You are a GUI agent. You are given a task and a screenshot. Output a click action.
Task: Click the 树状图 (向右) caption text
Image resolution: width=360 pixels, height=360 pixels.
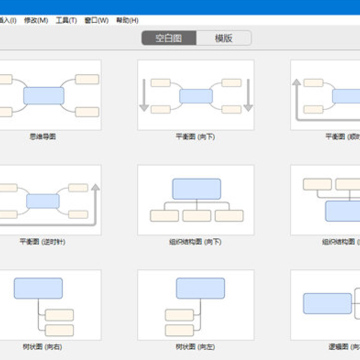tap(43, 347)
